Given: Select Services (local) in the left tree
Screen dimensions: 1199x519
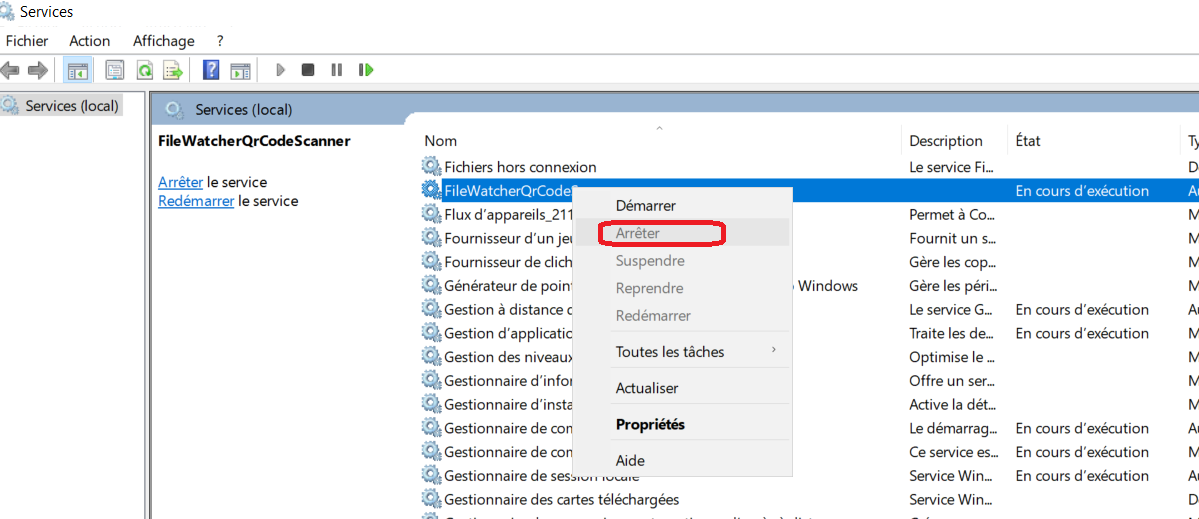Looking at the screenshot, I should click(x=71, y=106).
